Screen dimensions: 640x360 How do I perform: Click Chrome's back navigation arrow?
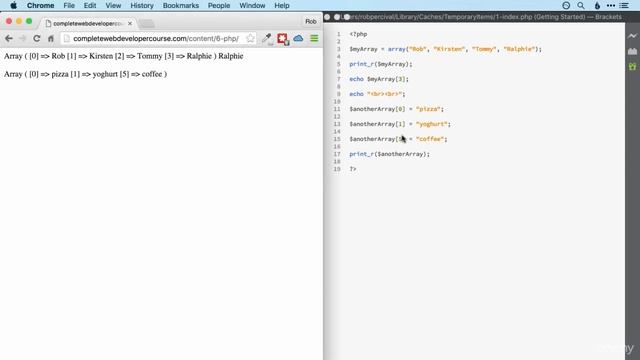[9, 38]
